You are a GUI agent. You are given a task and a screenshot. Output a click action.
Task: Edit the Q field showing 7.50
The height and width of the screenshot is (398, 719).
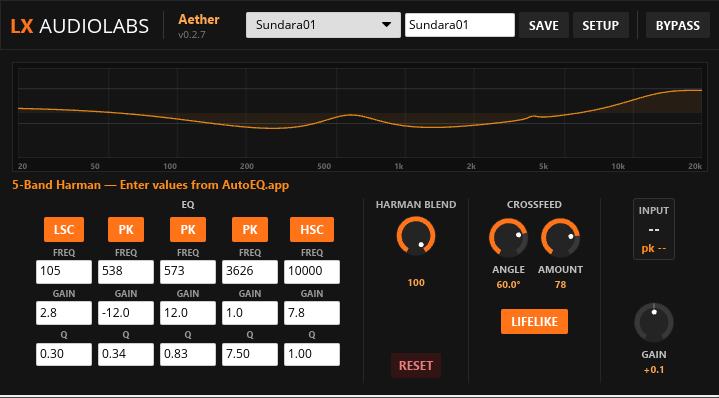point(250,354)
